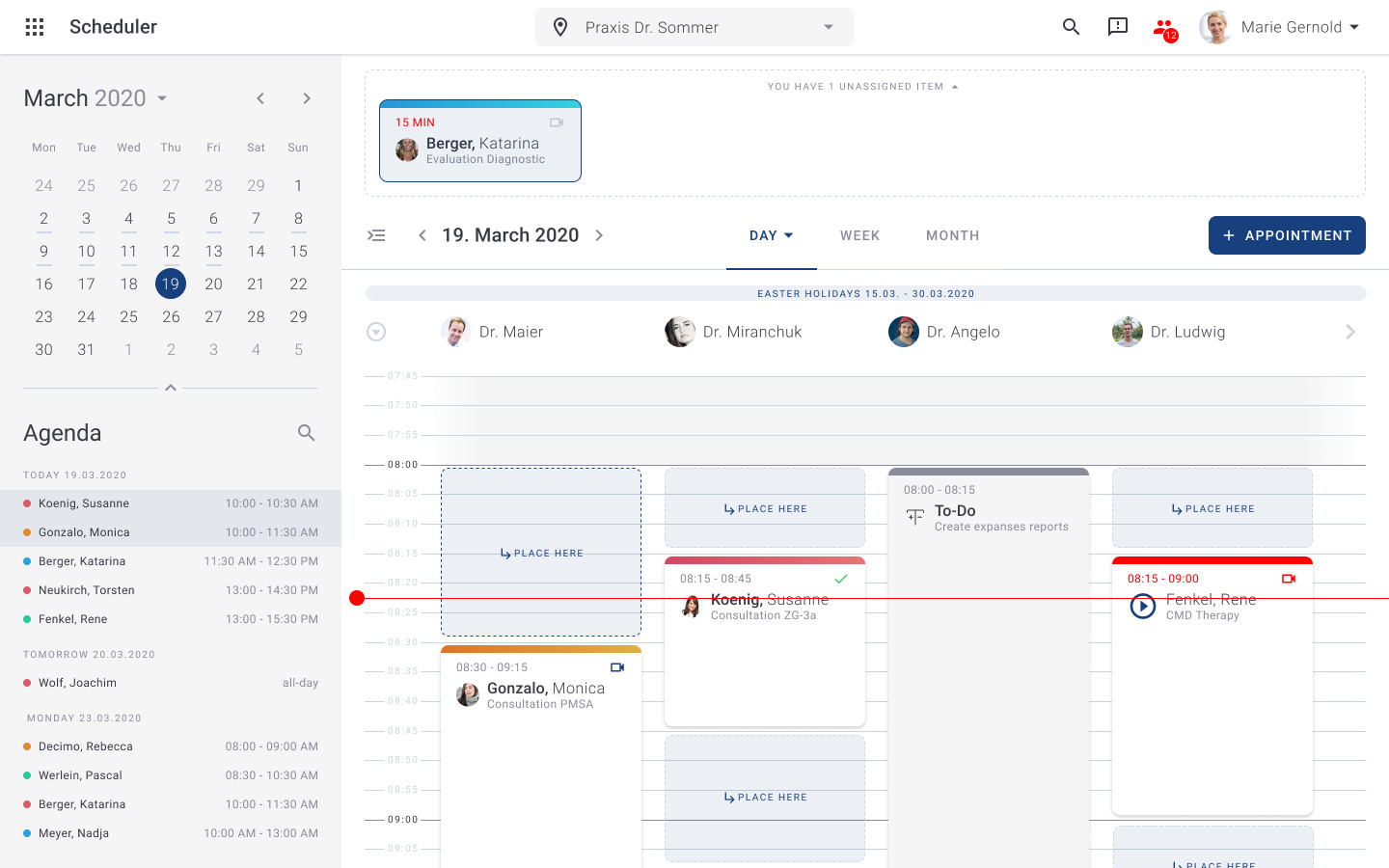Play the Fenkel, Rene CMD Therapy session

(x=1143, y=607)
